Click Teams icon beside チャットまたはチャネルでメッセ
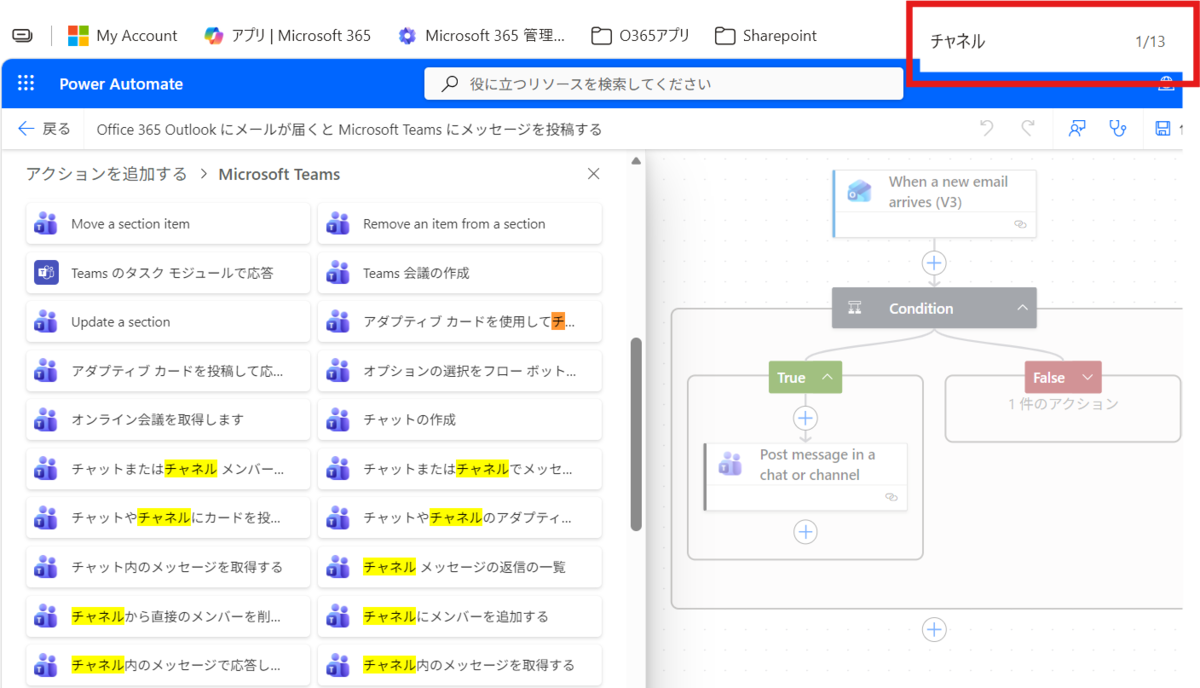Viewport: 1200px width, 688px height. [338, 469]
